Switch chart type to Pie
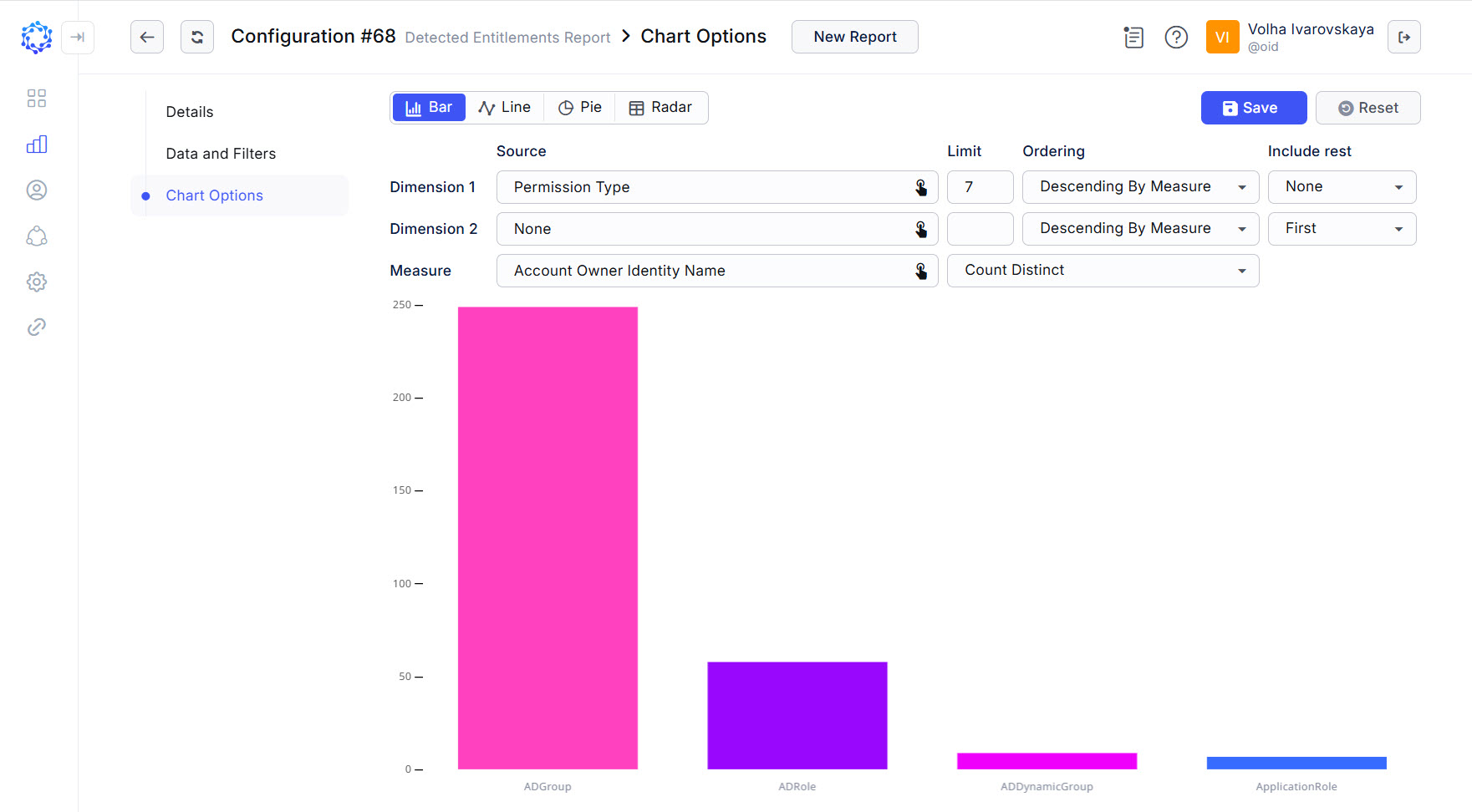 [579, 107]
